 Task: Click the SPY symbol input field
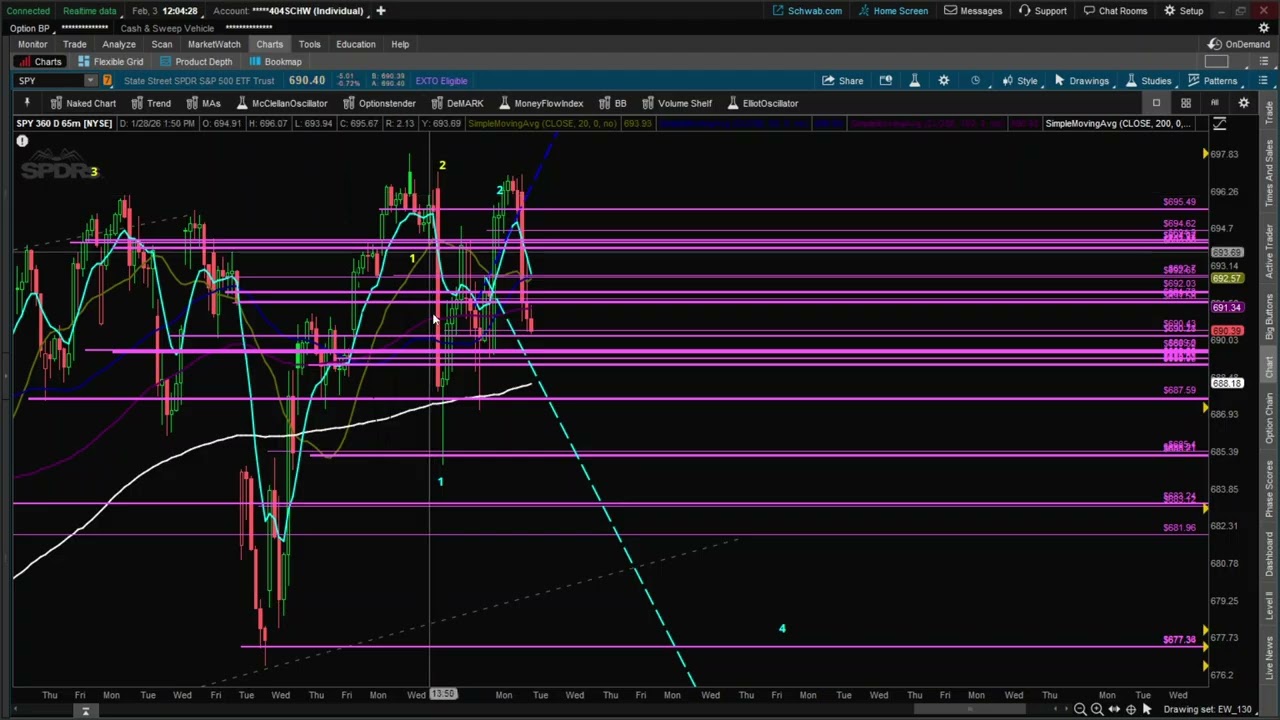tap(48, 81)
